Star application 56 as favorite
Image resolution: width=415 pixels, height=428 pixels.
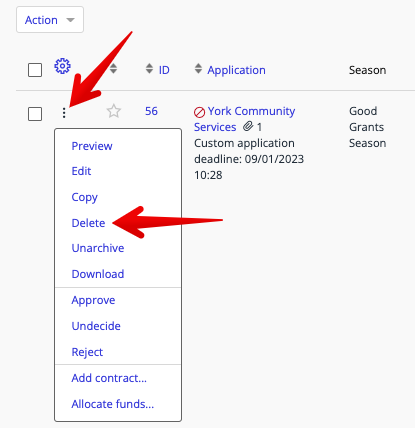click(x=114, y=111)
